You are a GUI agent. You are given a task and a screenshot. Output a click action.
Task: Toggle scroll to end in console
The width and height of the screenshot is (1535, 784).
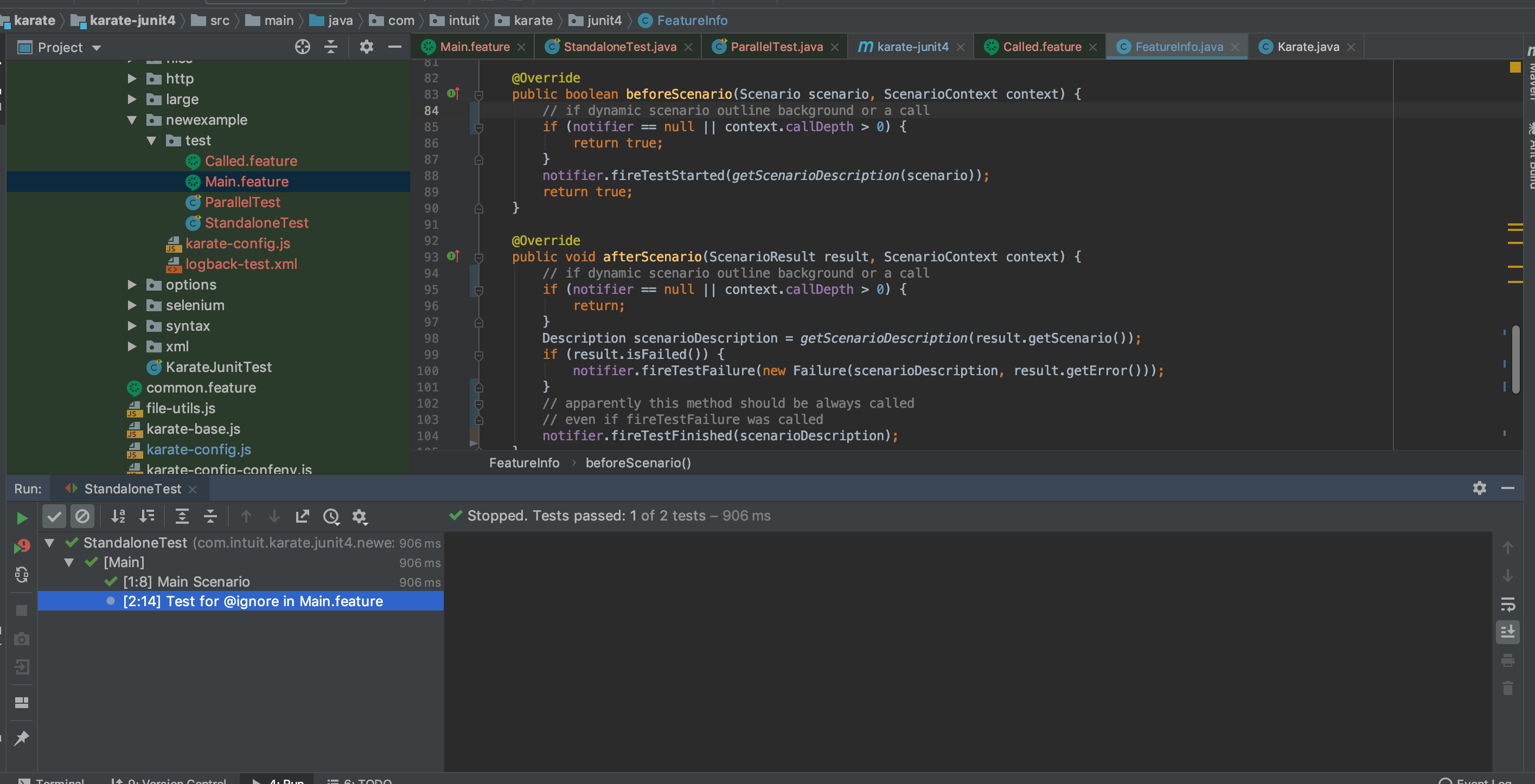tap(1507, 632)
